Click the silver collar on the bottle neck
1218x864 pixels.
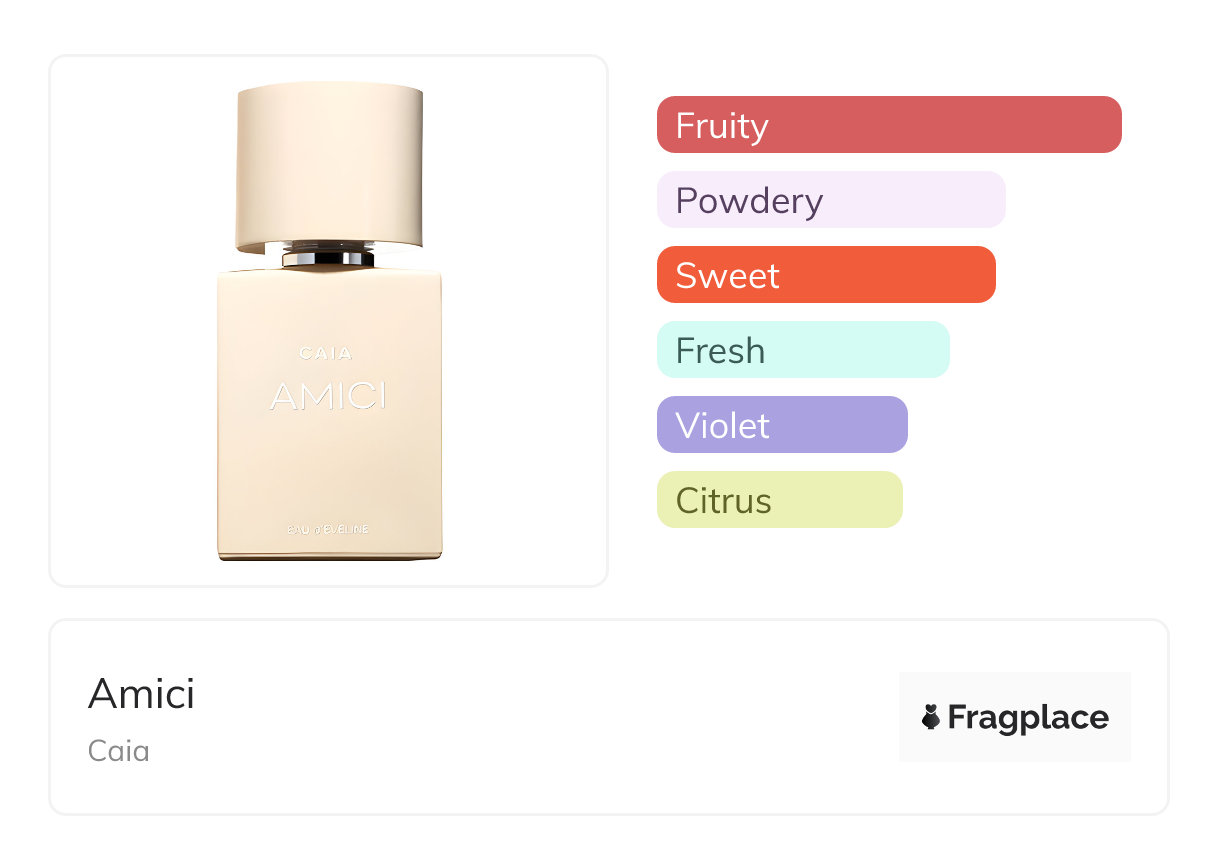pyautogui.click(x=328, y=256)
